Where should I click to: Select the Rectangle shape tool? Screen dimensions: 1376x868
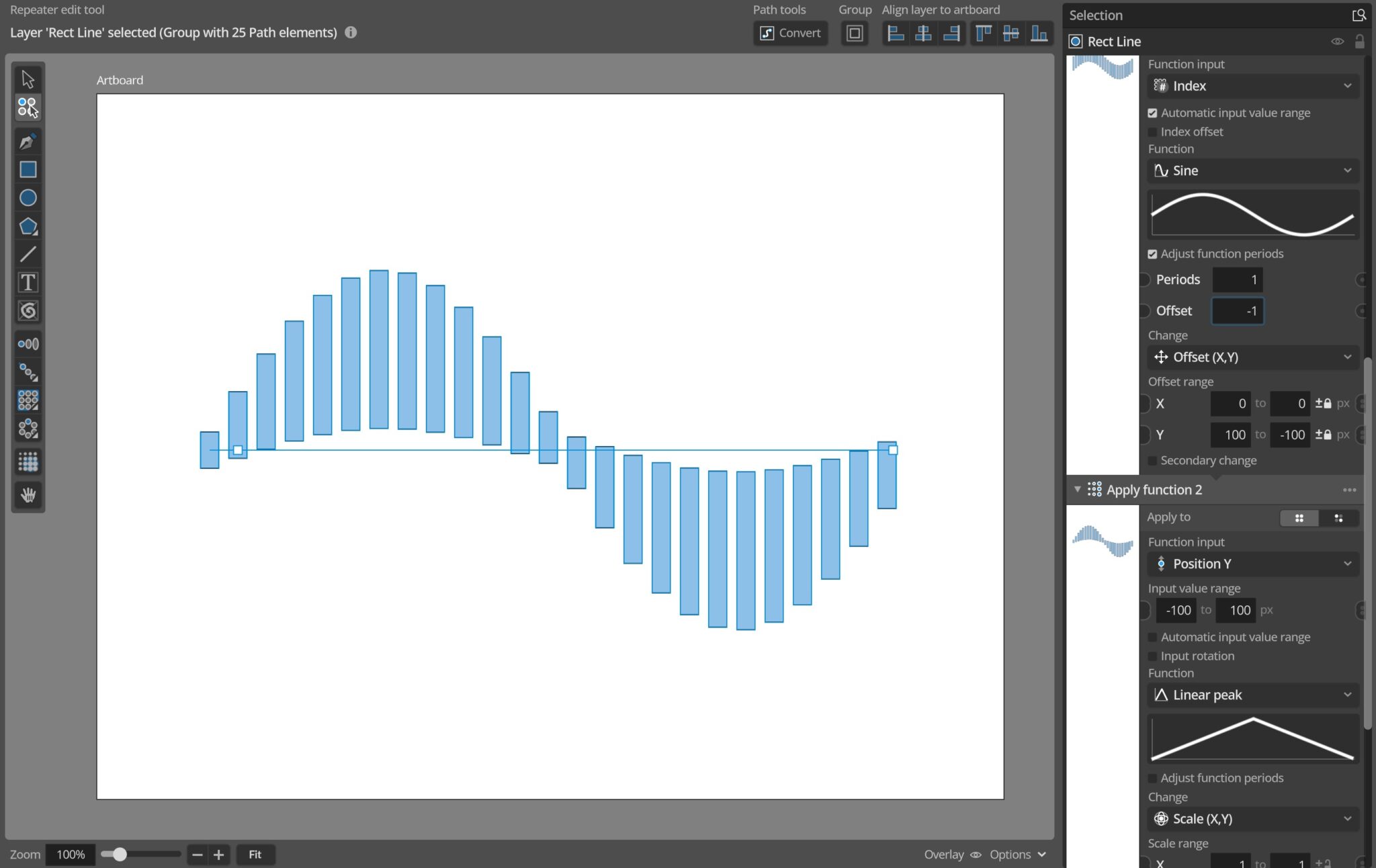[x=28, y=169]
